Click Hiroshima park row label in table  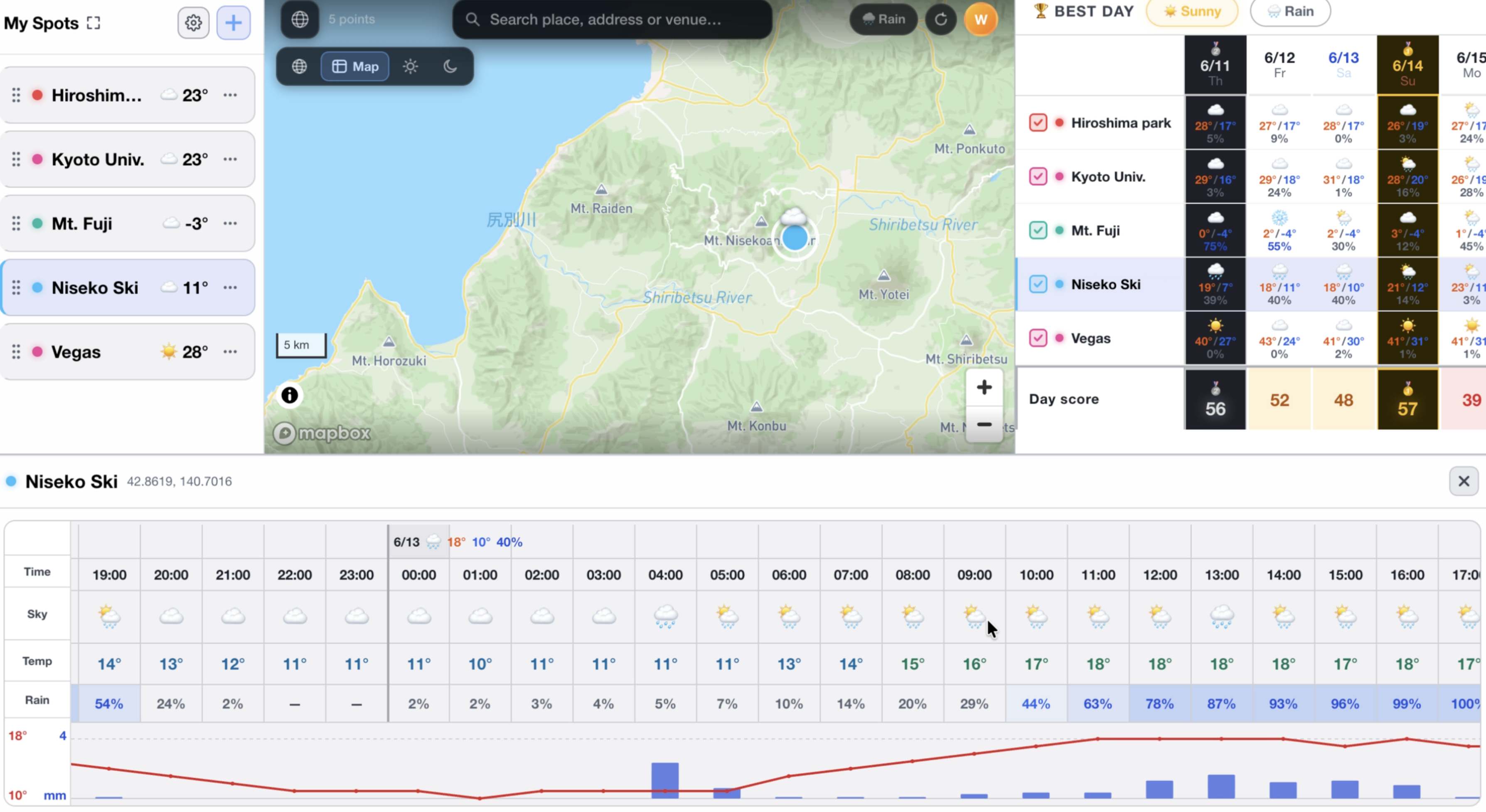point(1121,123)
